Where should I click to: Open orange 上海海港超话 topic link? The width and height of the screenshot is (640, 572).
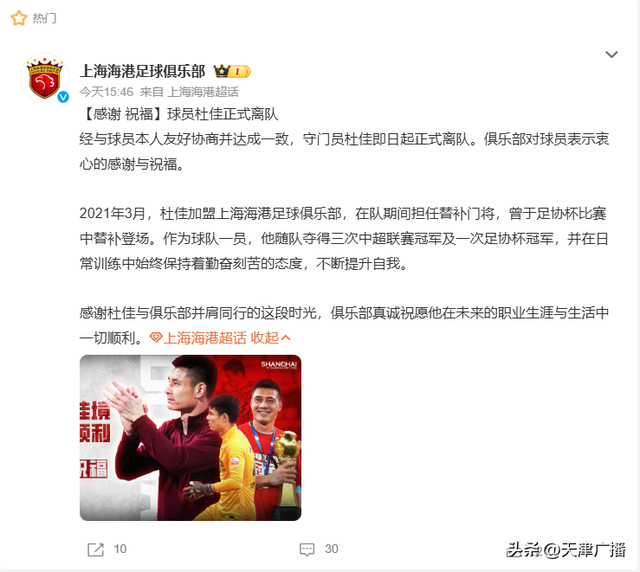tap(205, 338)
